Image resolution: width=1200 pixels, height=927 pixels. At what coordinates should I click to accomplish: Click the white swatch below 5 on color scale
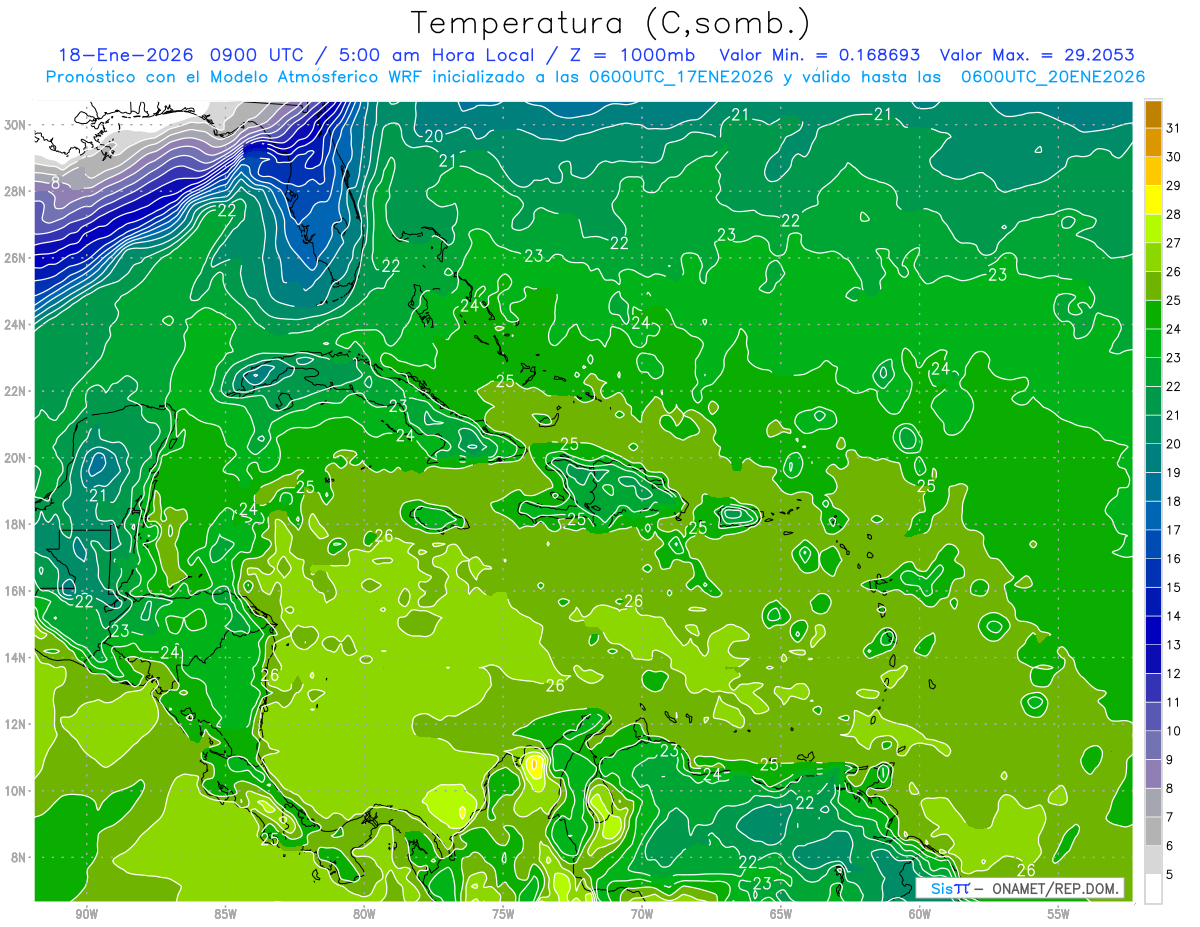click(x=1153, y=889)
